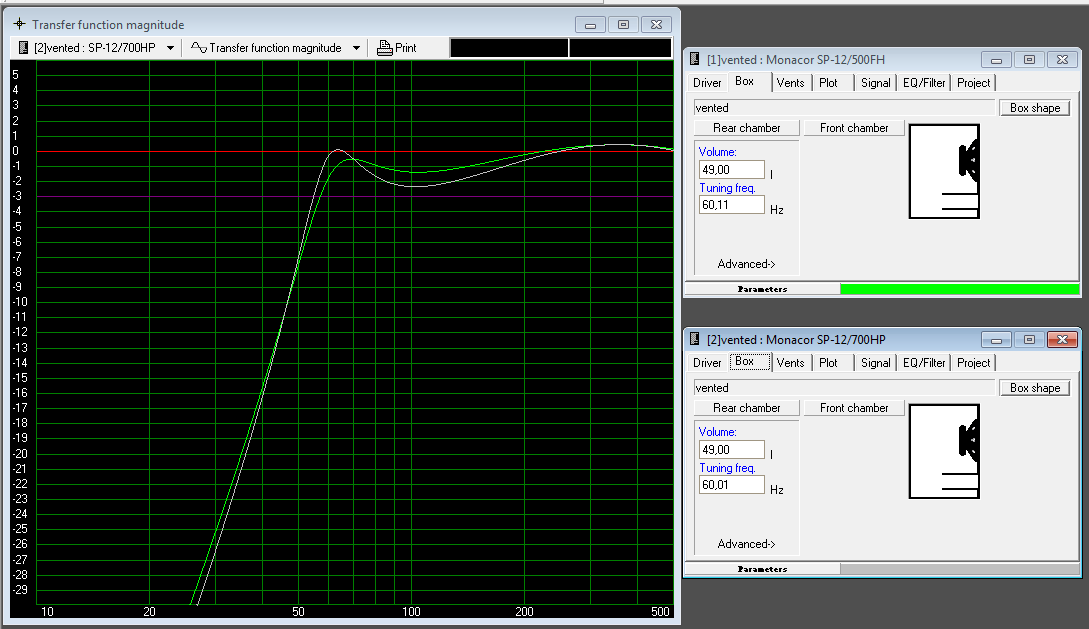
Task: Open Project tab in SP-12/700HP window
Action: point(973,362)
